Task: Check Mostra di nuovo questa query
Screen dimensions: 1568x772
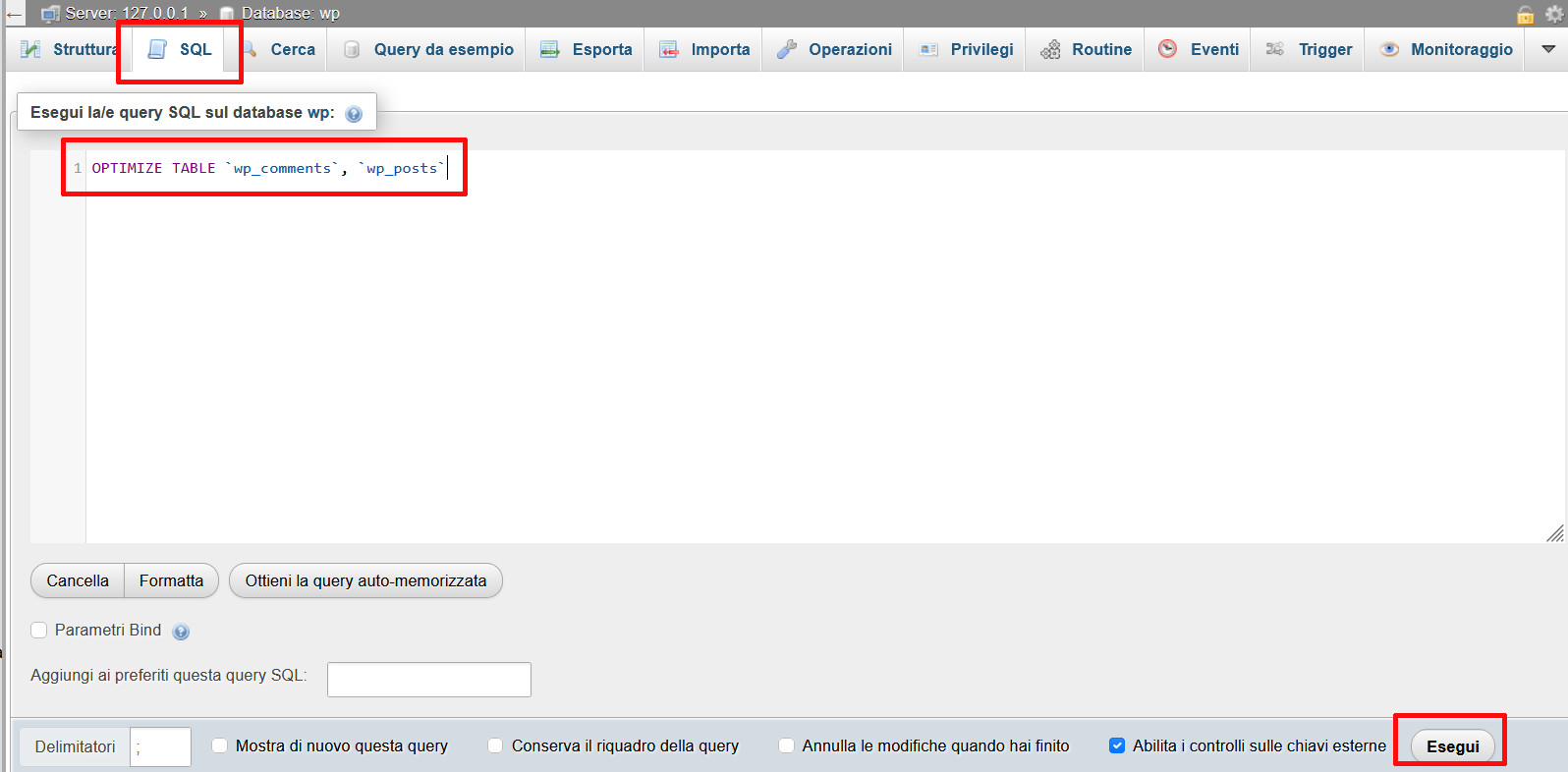Action: (220, 745)
